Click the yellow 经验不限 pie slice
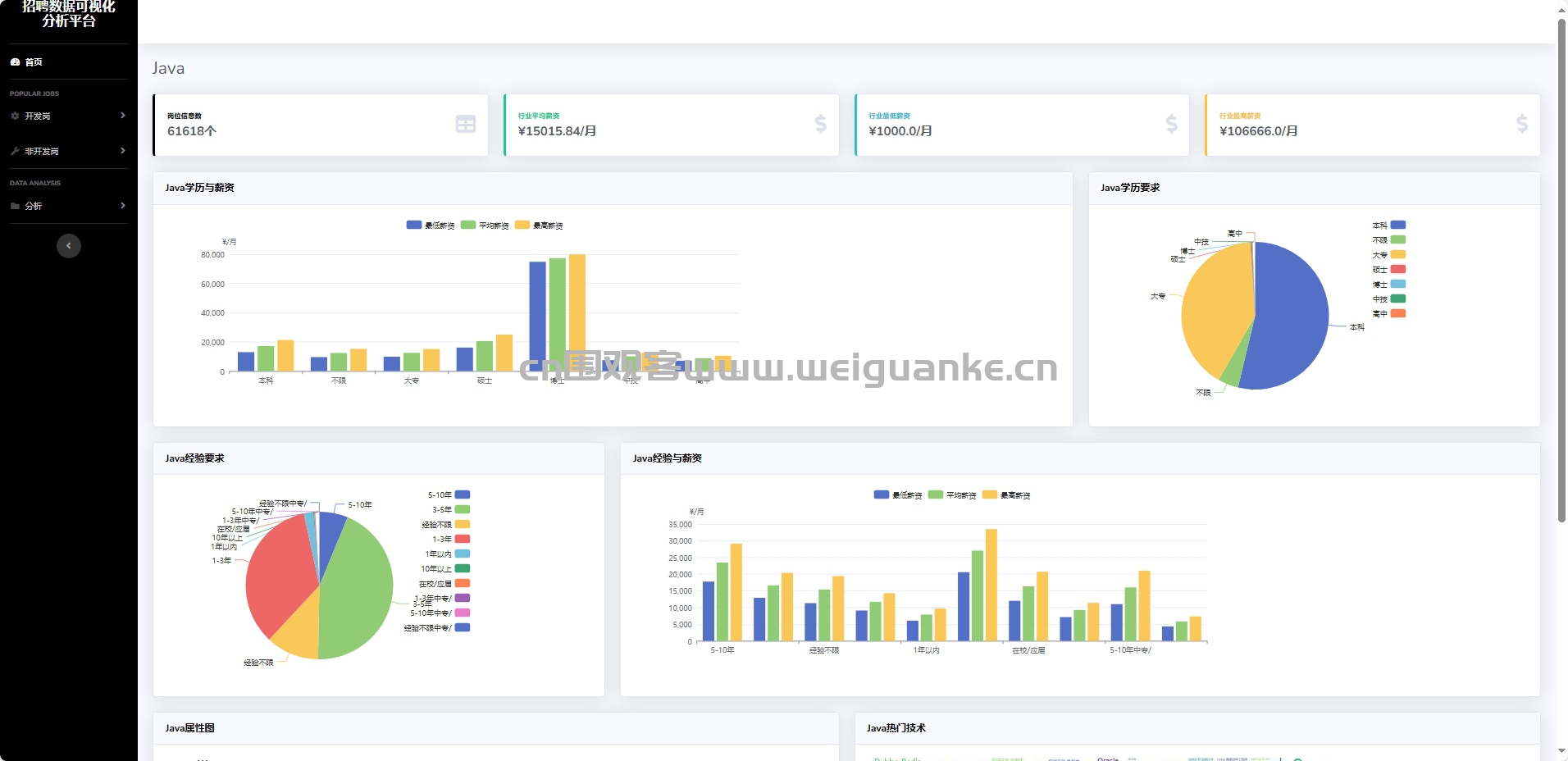The width and height of the screenshot is (1568, 761). click(x=299, y=633)
